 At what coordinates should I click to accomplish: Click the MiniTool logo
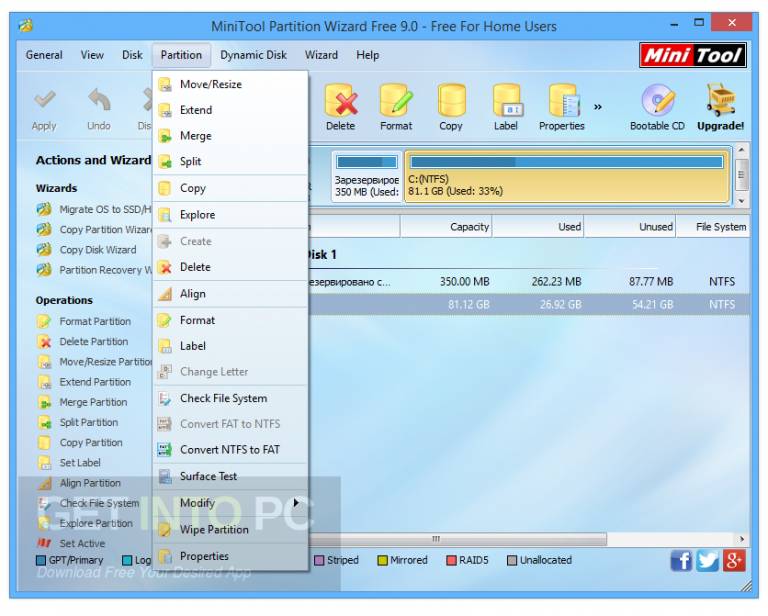pos(693,55)
